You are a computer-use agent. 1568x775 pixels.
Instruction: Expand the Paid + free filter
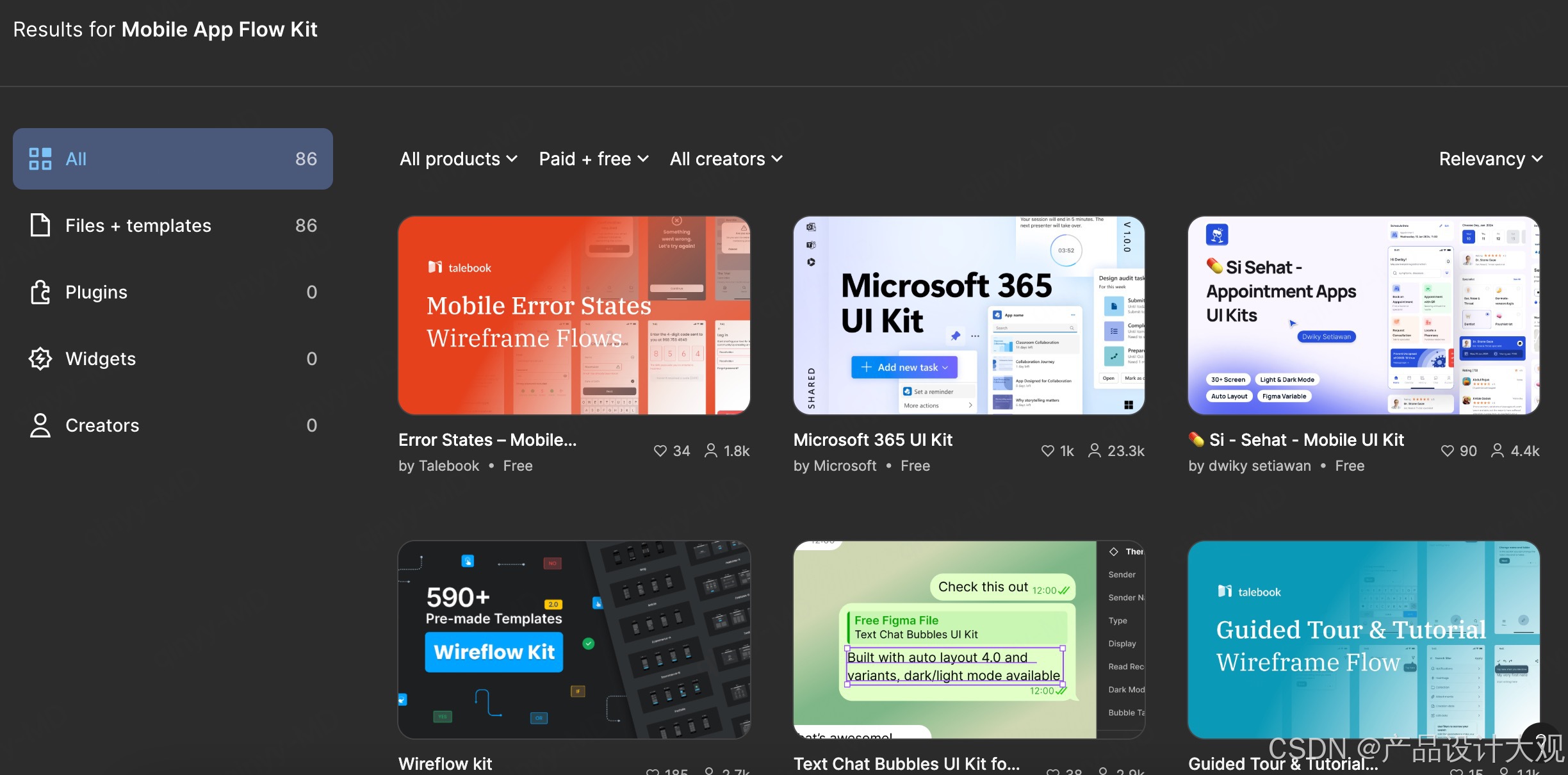pos(594,159)
